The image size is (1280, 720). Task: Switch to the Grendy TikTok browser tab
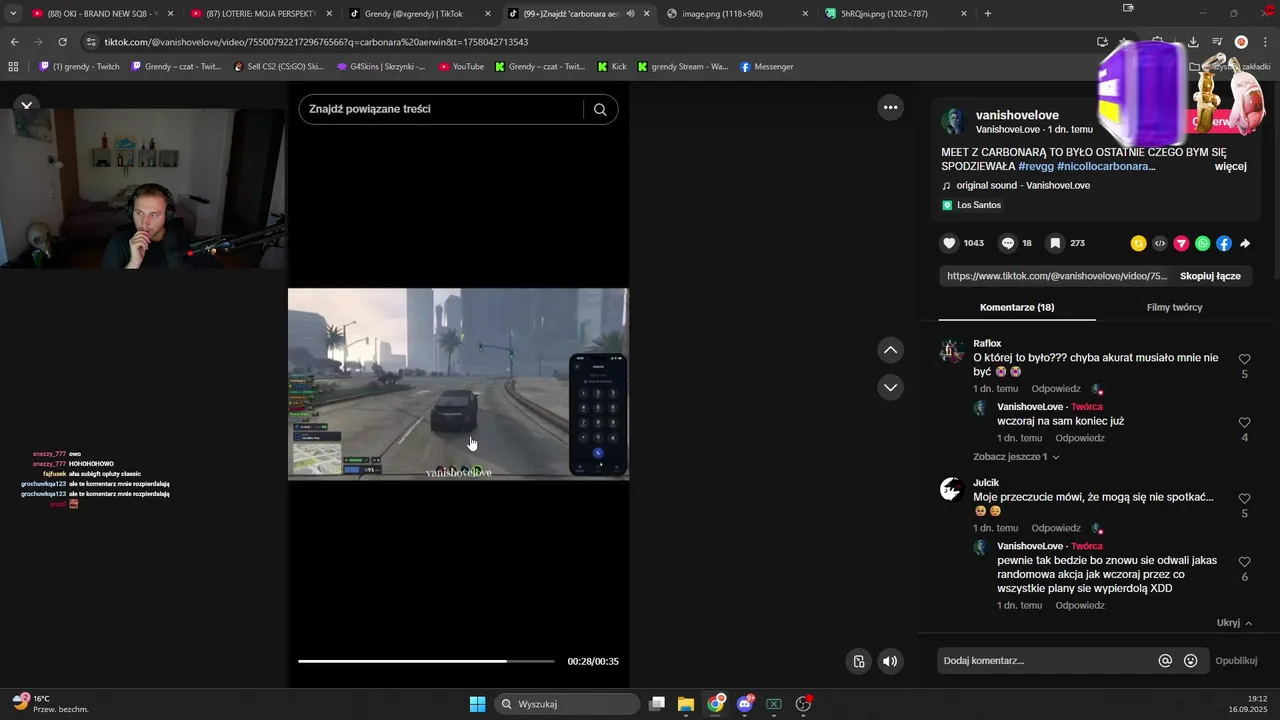(420, 14)
